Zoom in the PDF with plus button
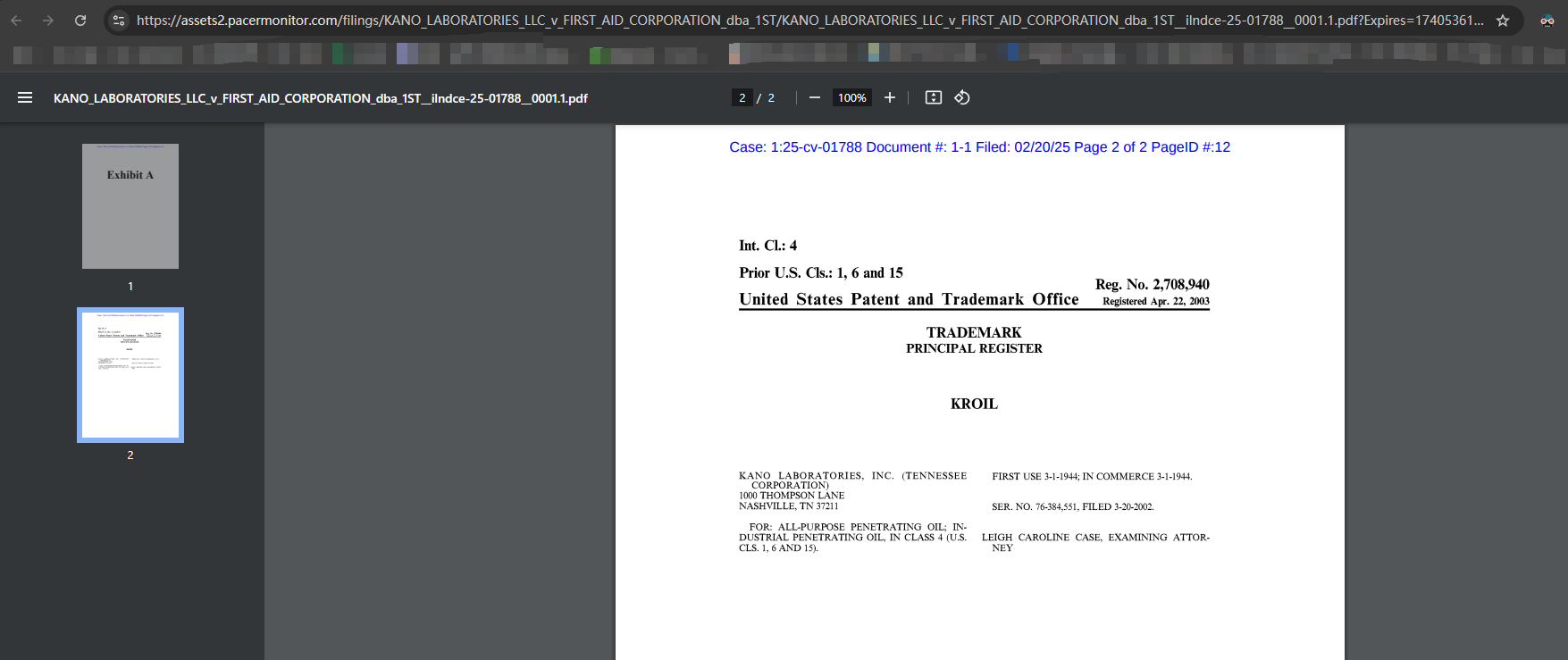 [890, 97]
